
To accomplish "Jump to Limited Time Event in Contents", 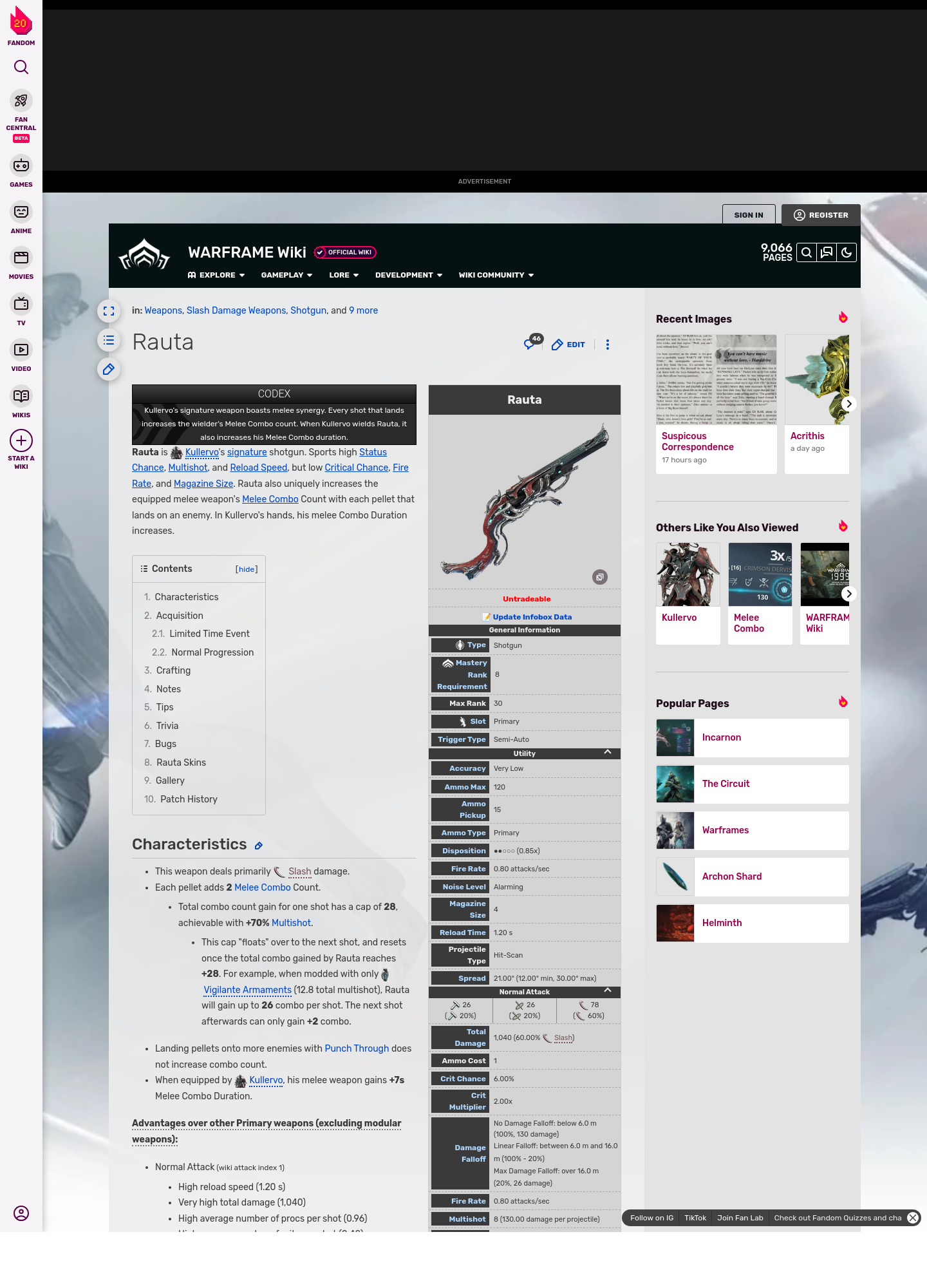I will (x=209, y=634).
